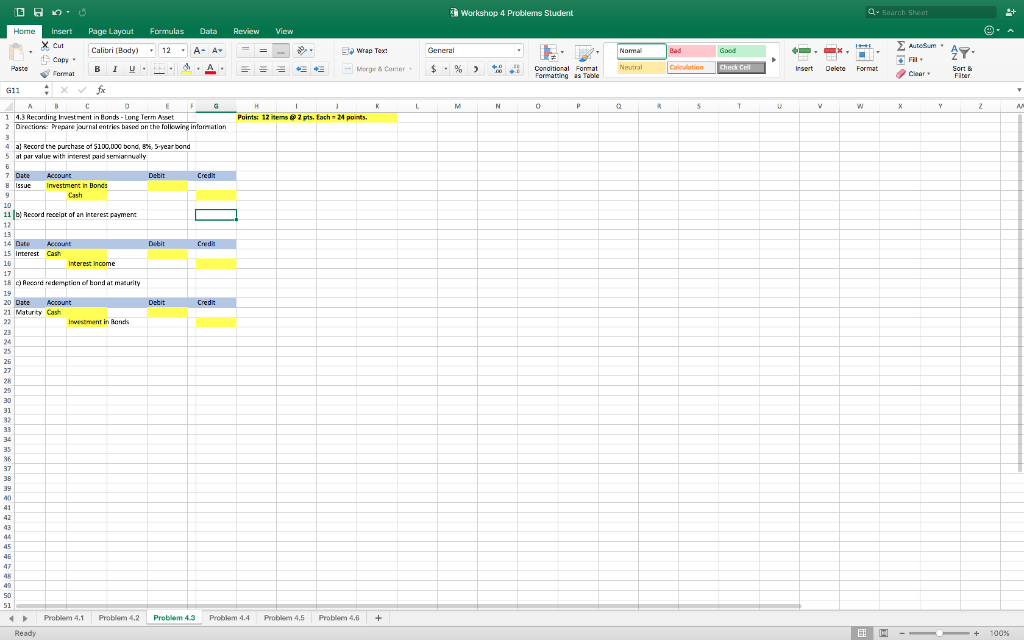Apply the Bad cell style
The image size is (1024, 640).
pyautogui.click(x=691, y=51)
